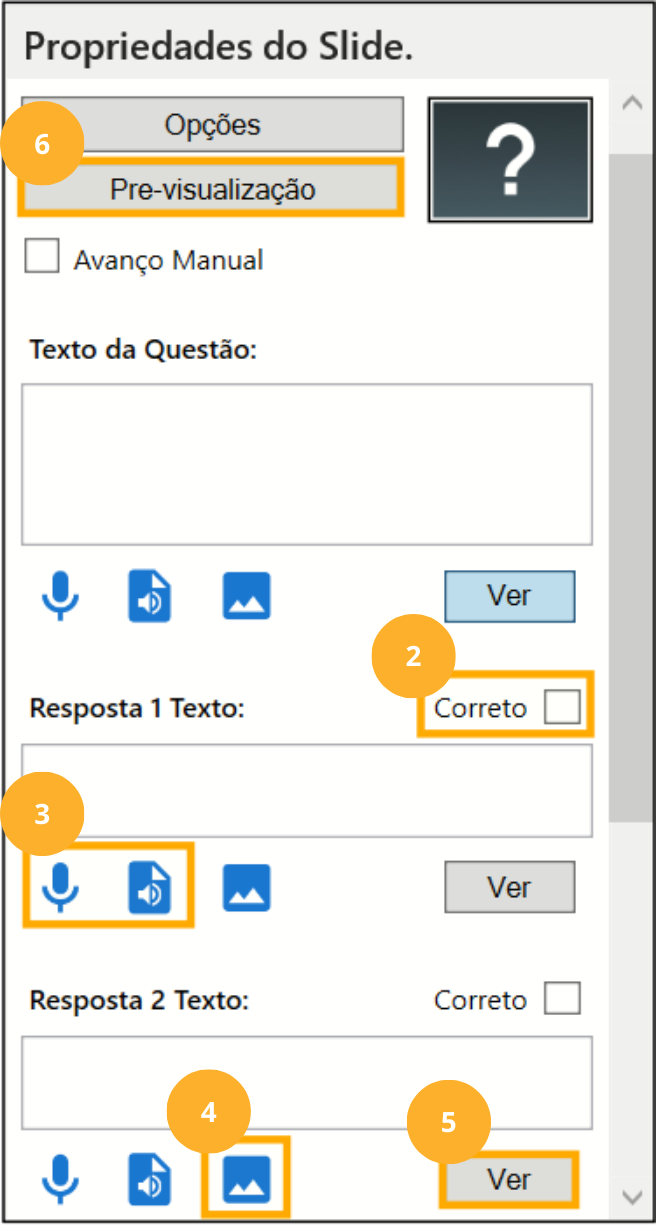Click Ver button for Resposta 1
656x1225 pixels.
509,887
